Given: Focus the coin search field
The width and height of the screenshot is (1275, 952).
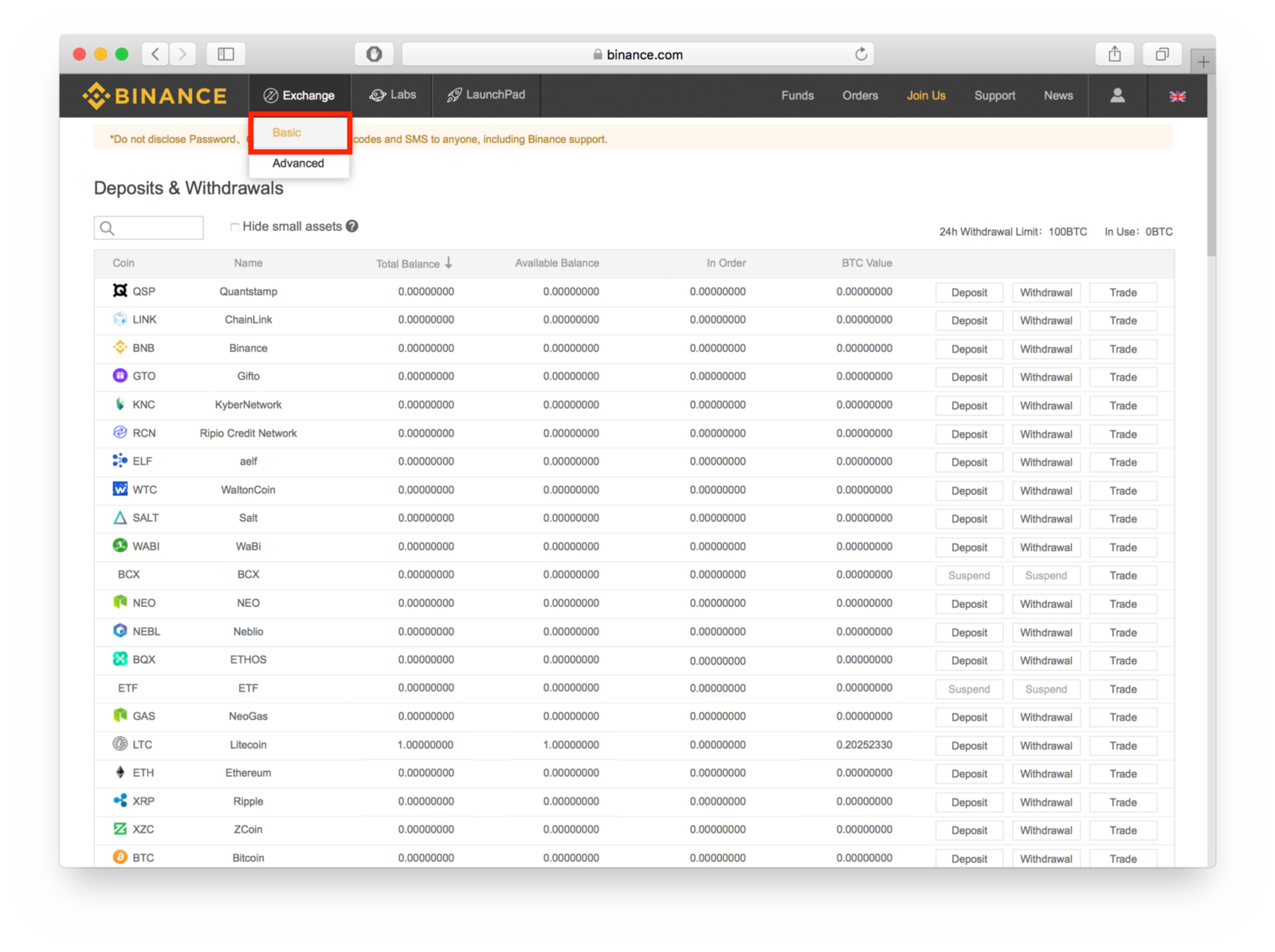Looking at the screenshot, I should point(149,228).
